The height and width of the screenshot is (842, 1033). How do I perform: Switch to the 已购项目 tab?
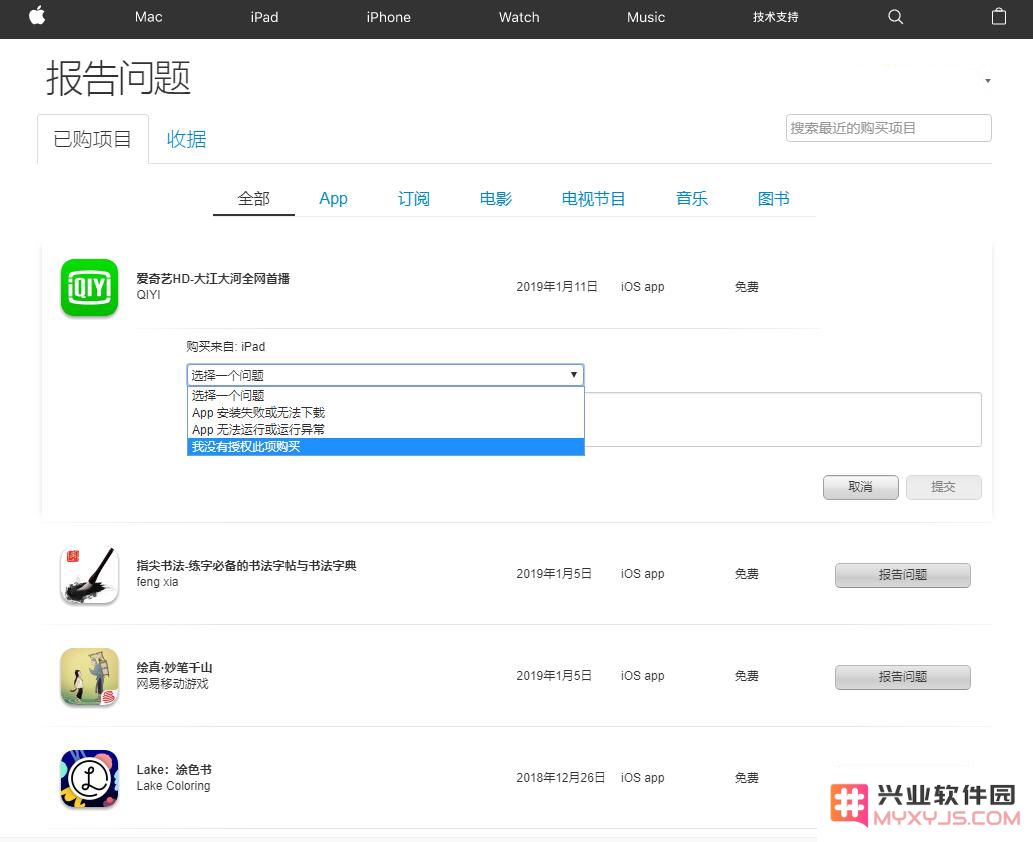pos(93,139)
